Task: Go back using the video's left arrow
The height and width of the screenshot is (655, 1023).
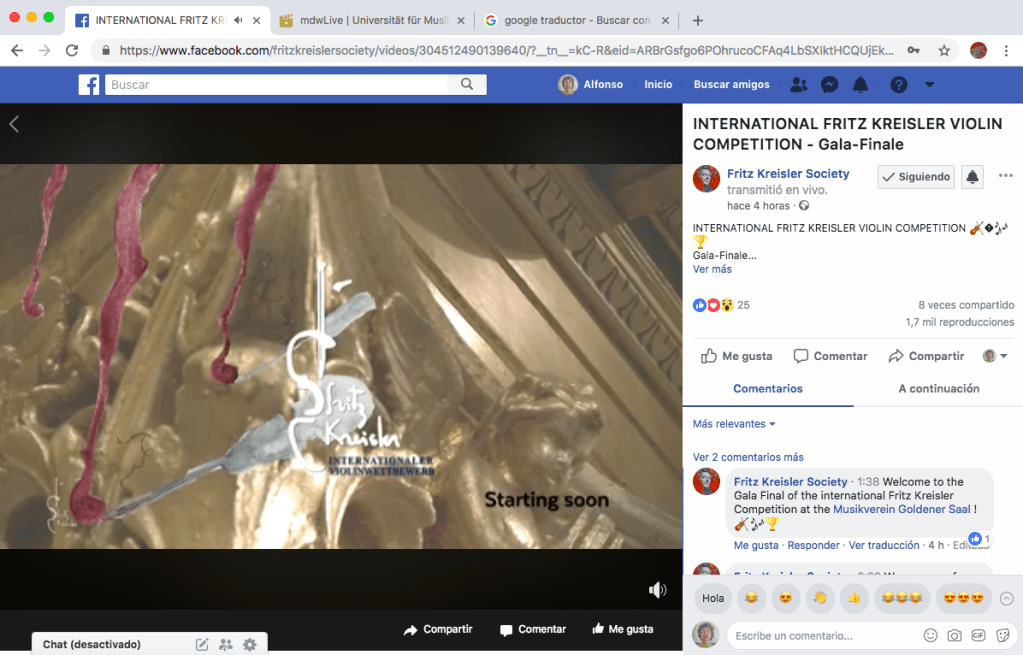Action: [x=14, y=124]
